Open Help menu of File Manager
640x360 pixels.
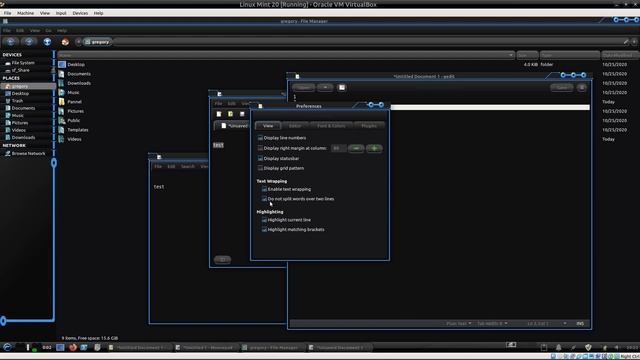62,31
